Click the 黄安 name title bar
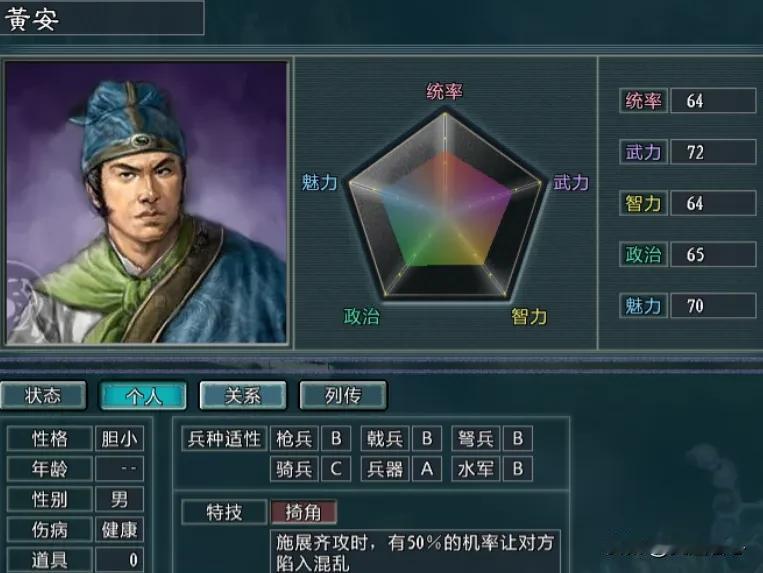This screenshot has height=573, width=763. pos(102,18)
